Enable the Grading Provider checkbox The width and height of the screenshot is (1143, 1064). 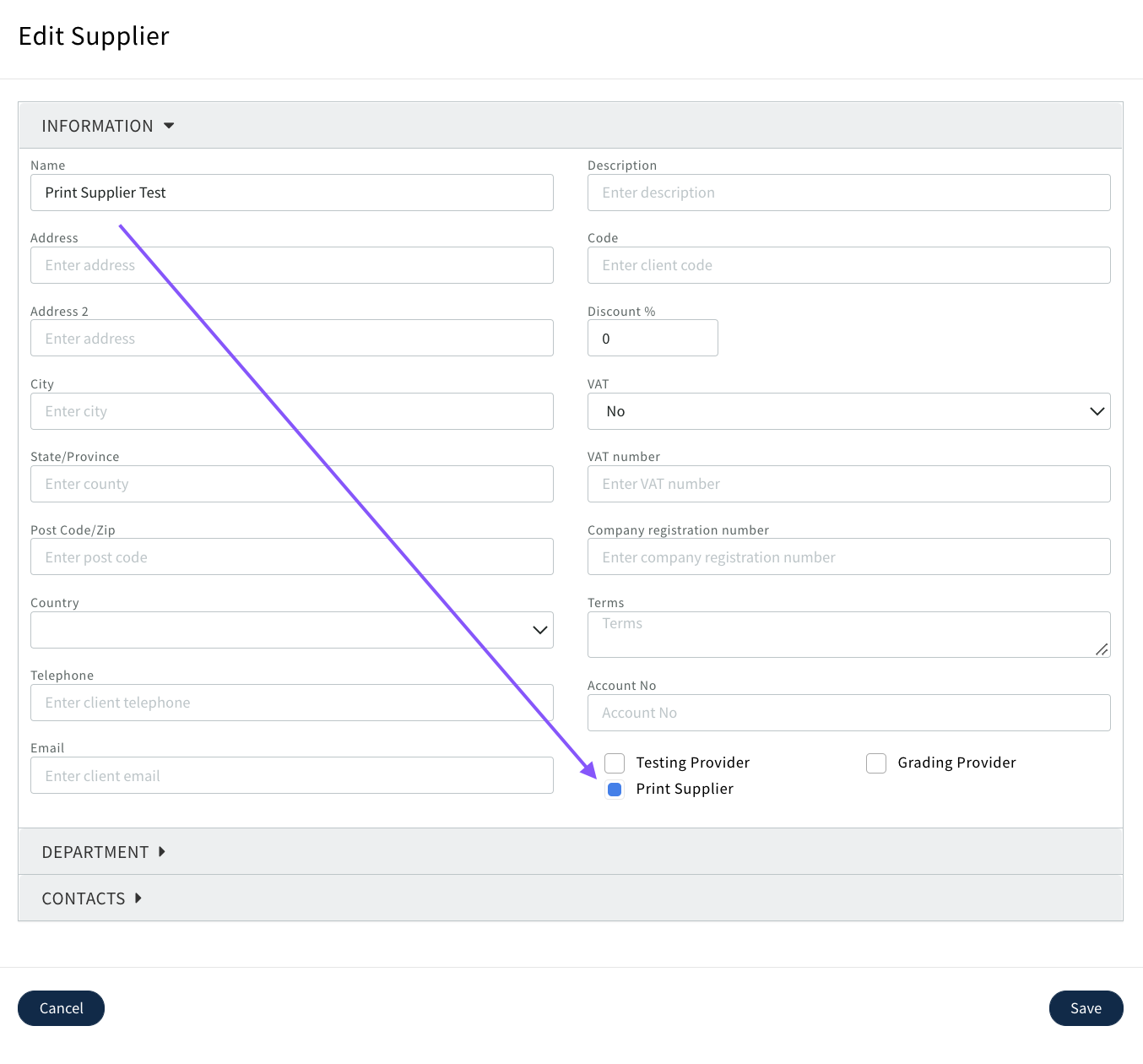tap(876, 763)
